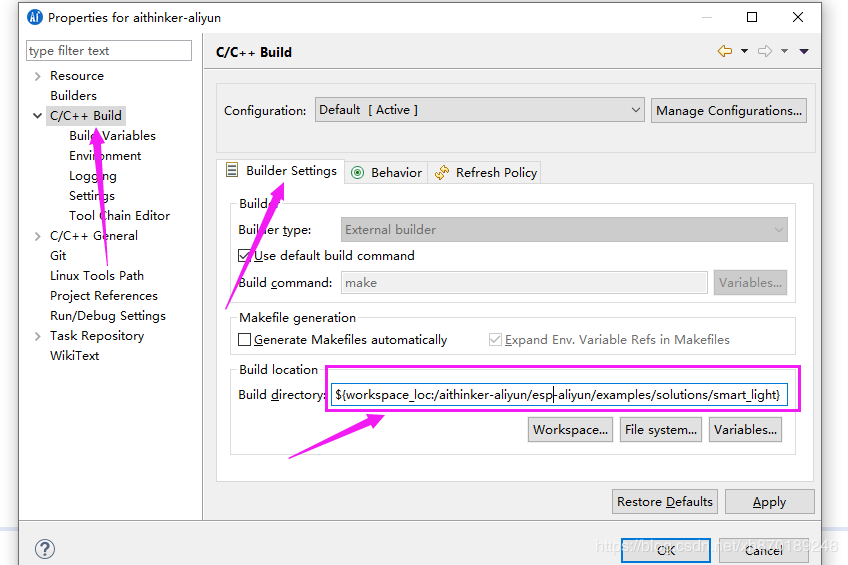The height and width of the screenshot is (565, 848).
Task: Close the Properties dialog window
Action: (x=798, y=17)
